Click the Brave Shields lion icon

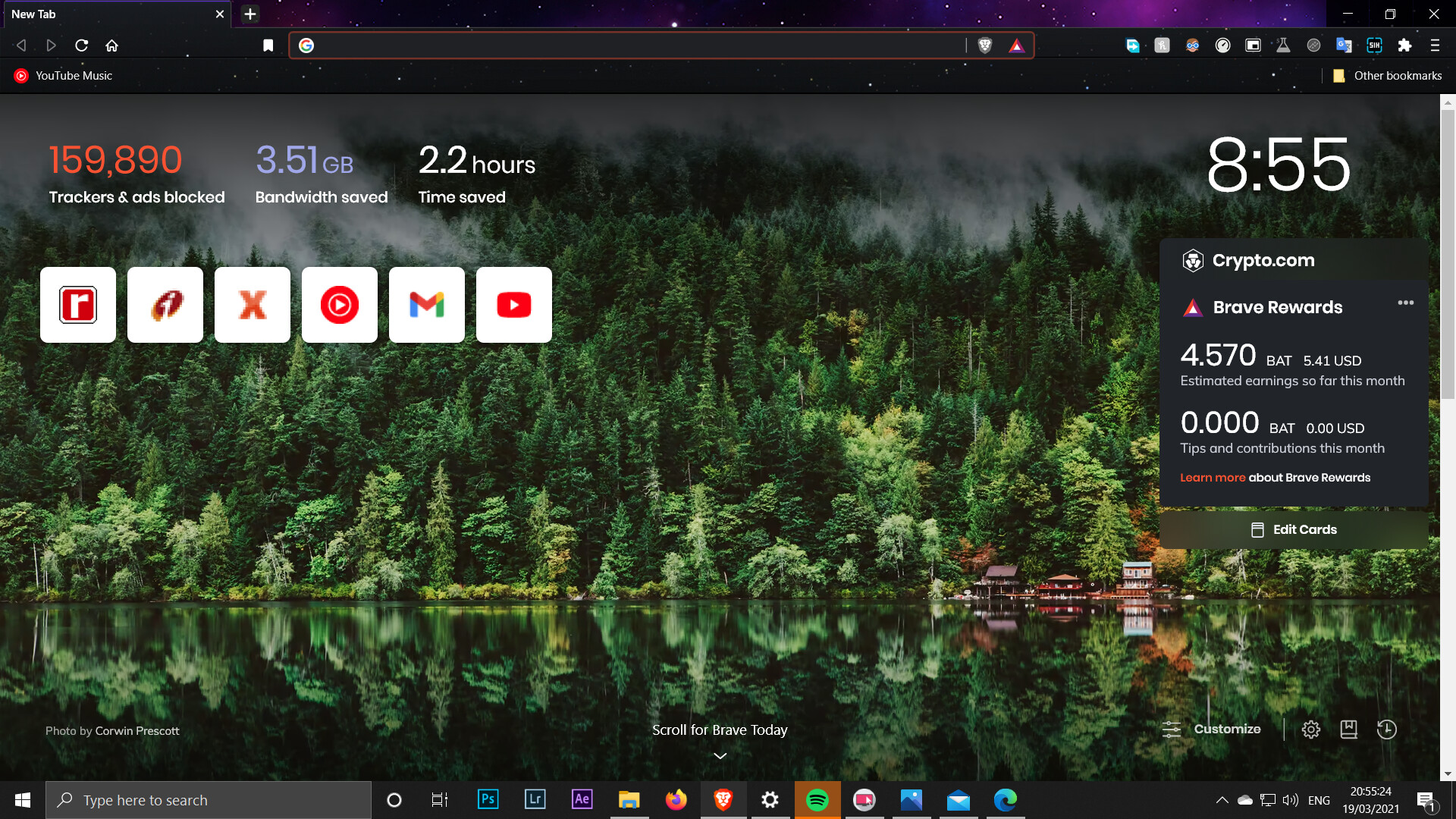pos(984,45)
